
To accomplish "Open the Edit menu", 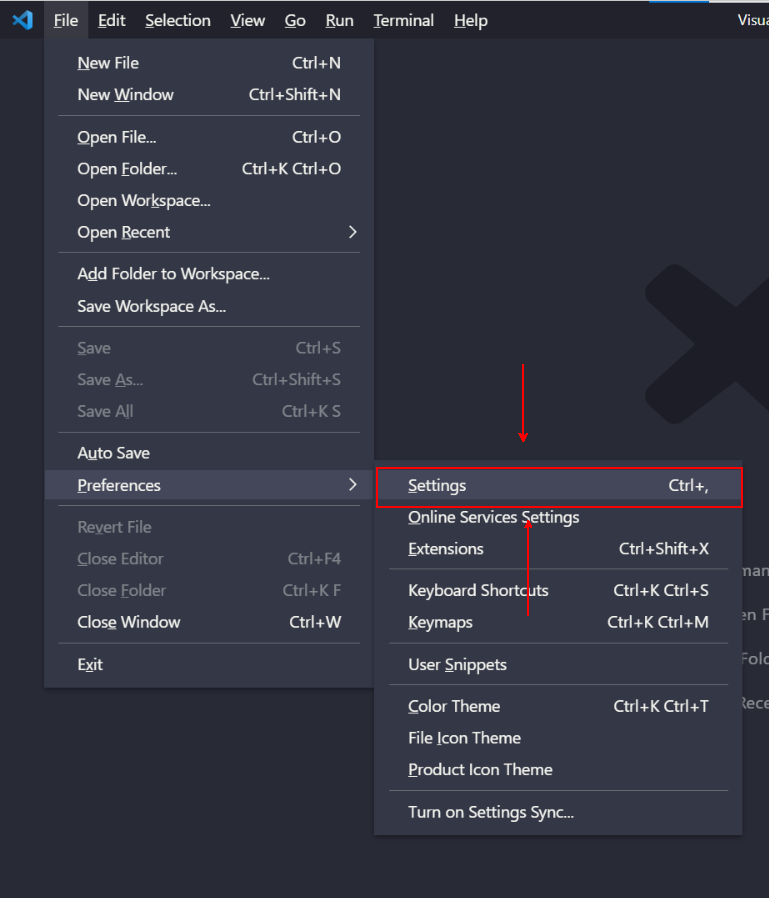I will (x=111, y=19).
